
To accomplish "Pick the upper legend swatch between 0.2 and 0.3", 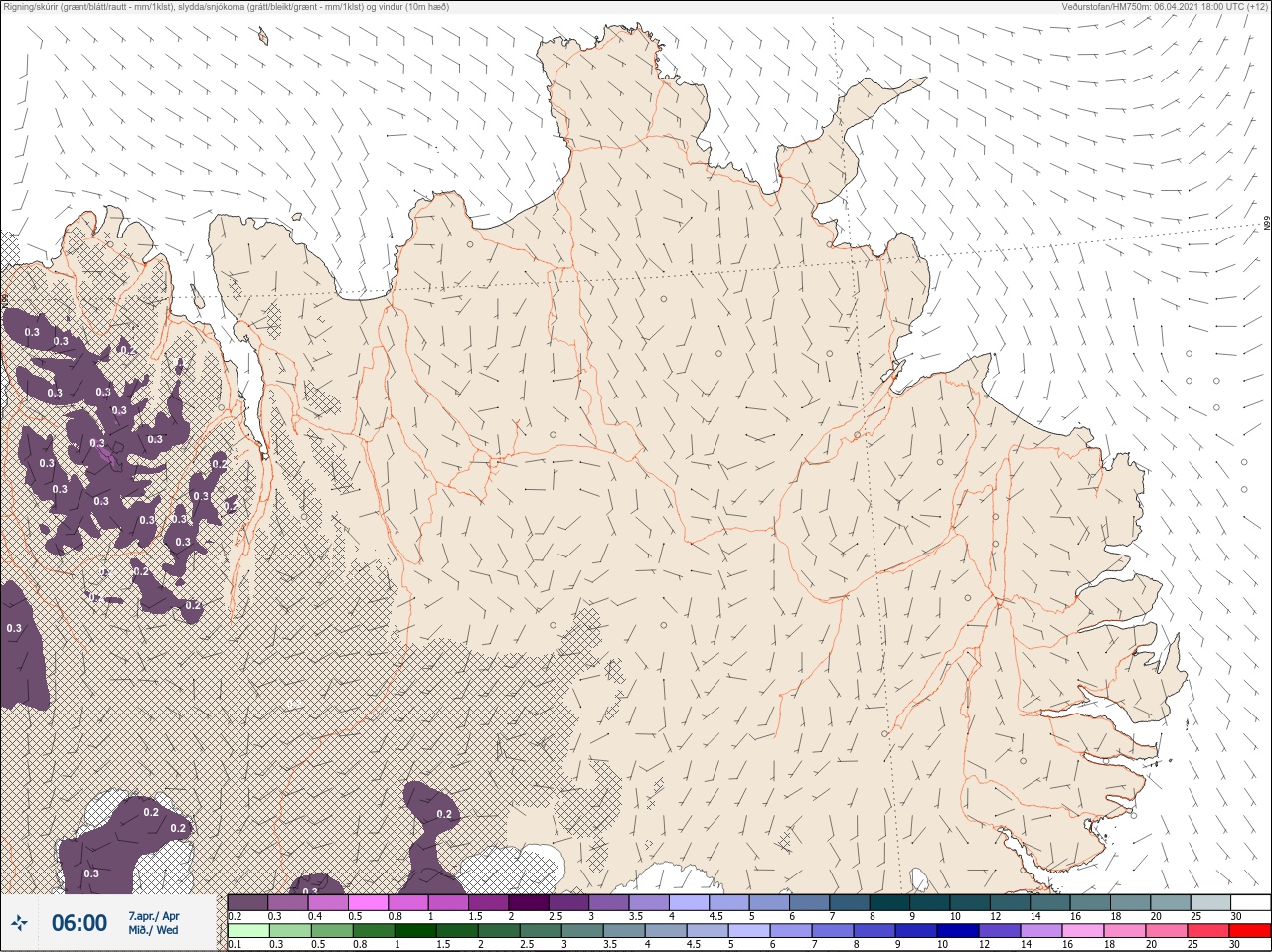I will point(247,902).
